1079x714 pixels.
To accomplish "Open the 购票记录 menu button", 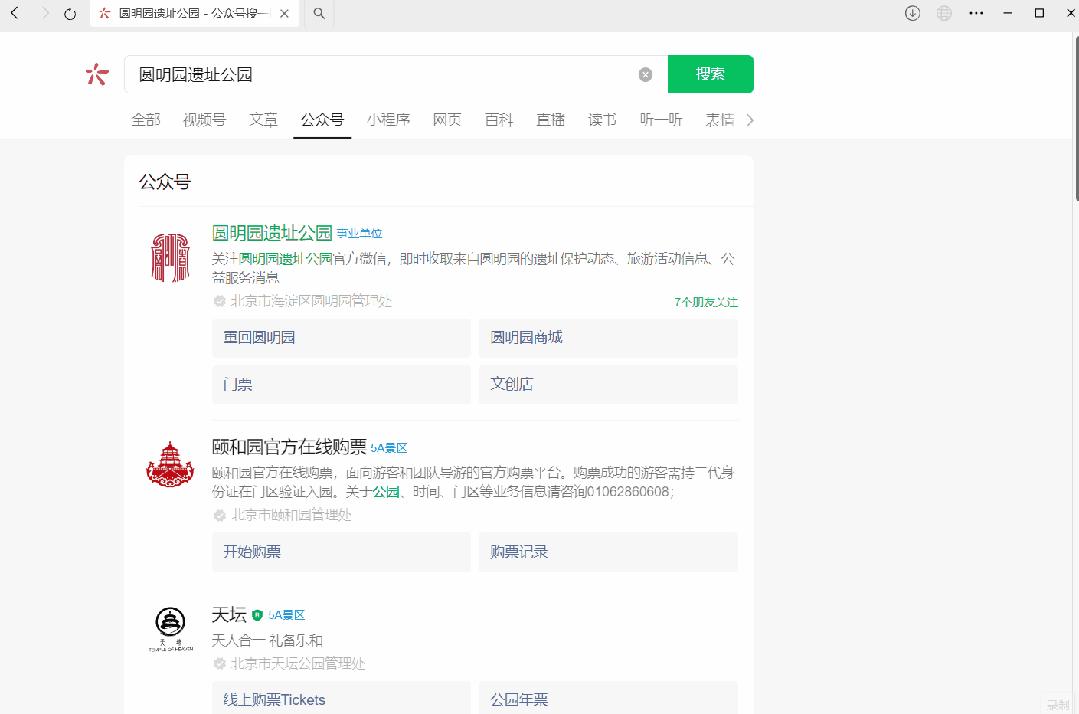I will [608, 552].
